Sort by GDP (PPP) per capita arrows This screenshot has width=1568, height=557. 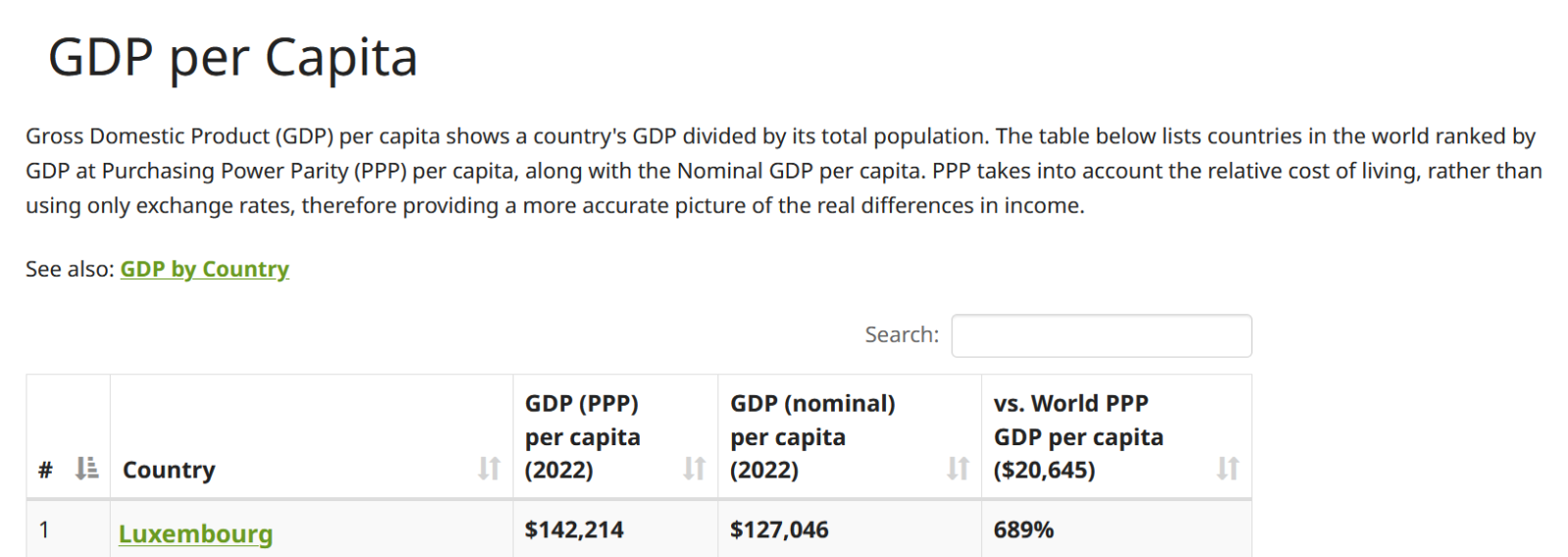(x=694, y=469)
